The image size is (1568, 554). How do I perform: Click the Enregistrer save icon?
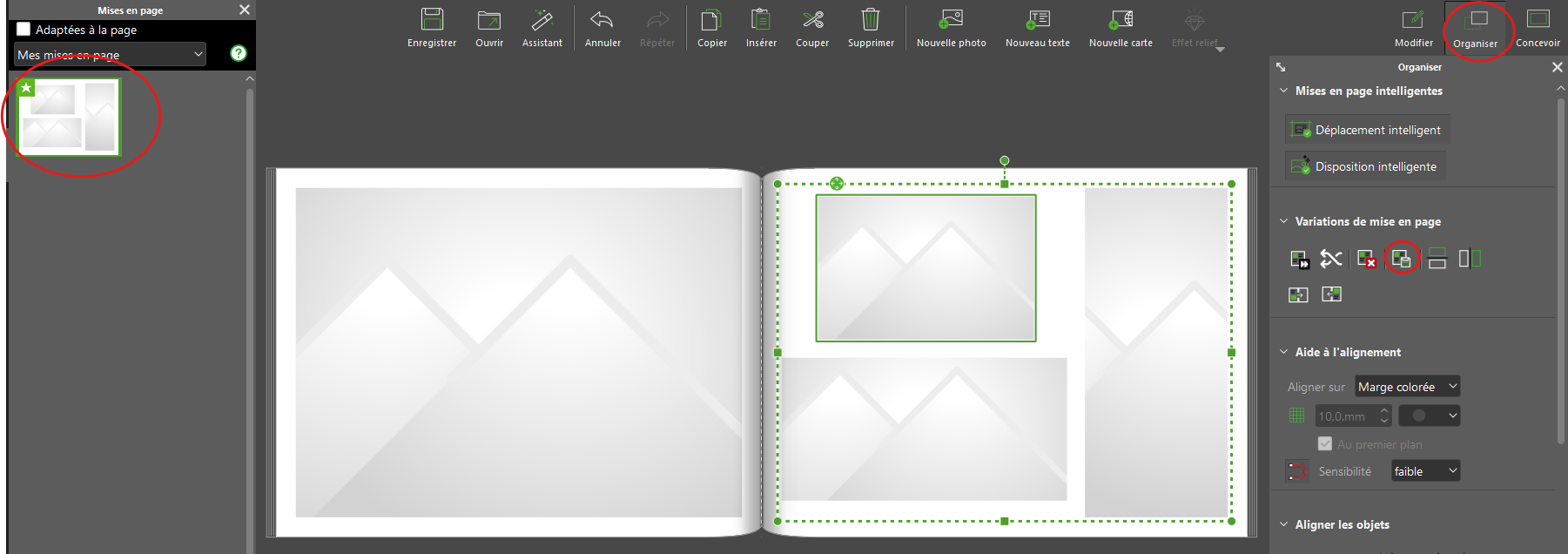pyautogui.click(x=432, y=21)
